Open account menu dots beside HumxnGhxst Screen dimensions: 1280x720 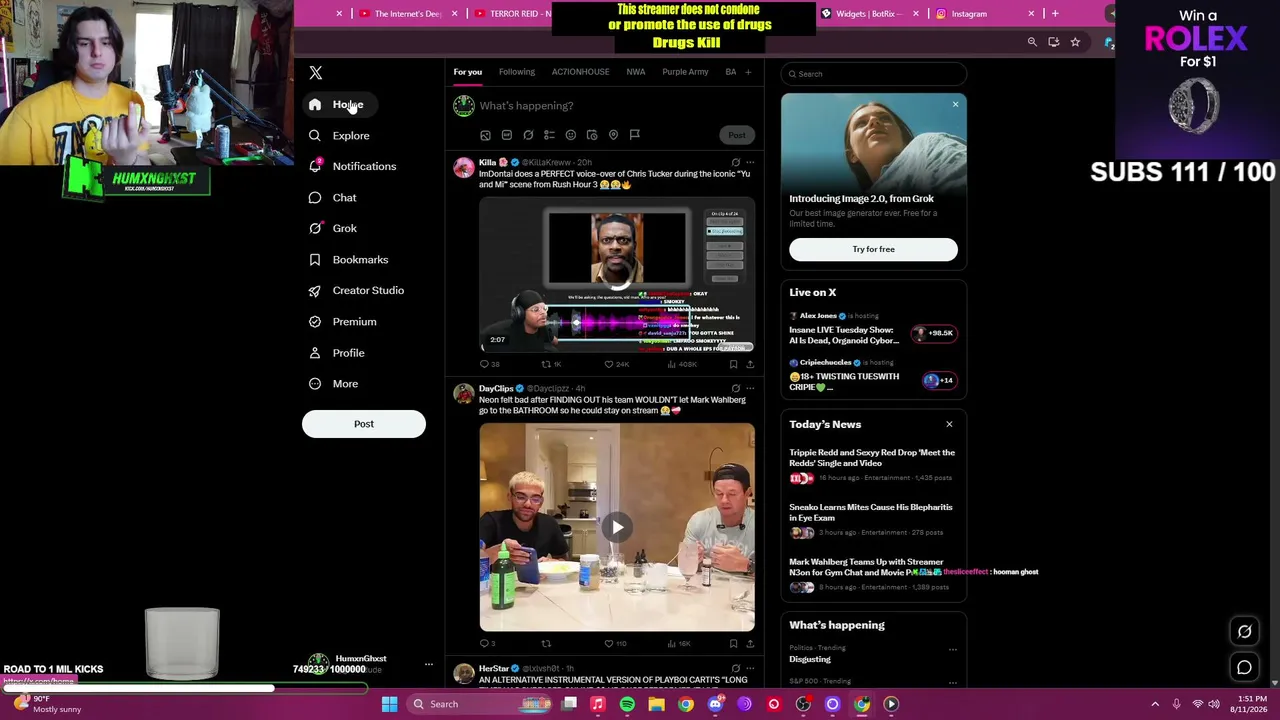(429, 664)
